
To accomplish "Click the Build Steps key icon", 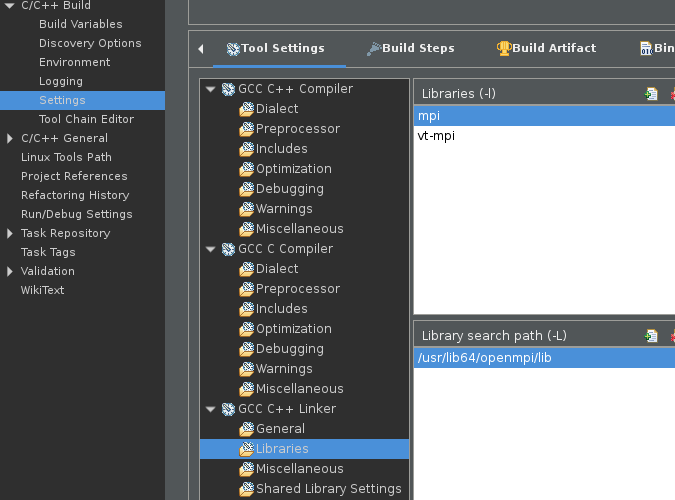I will coord(373,48).
